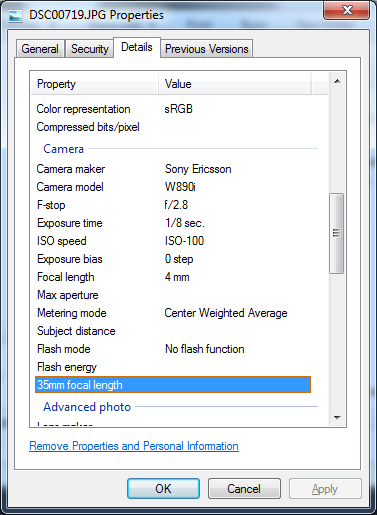The image size is (377, 515).
Task: Click the Center Weighted Average value
Action: (226, 313)
